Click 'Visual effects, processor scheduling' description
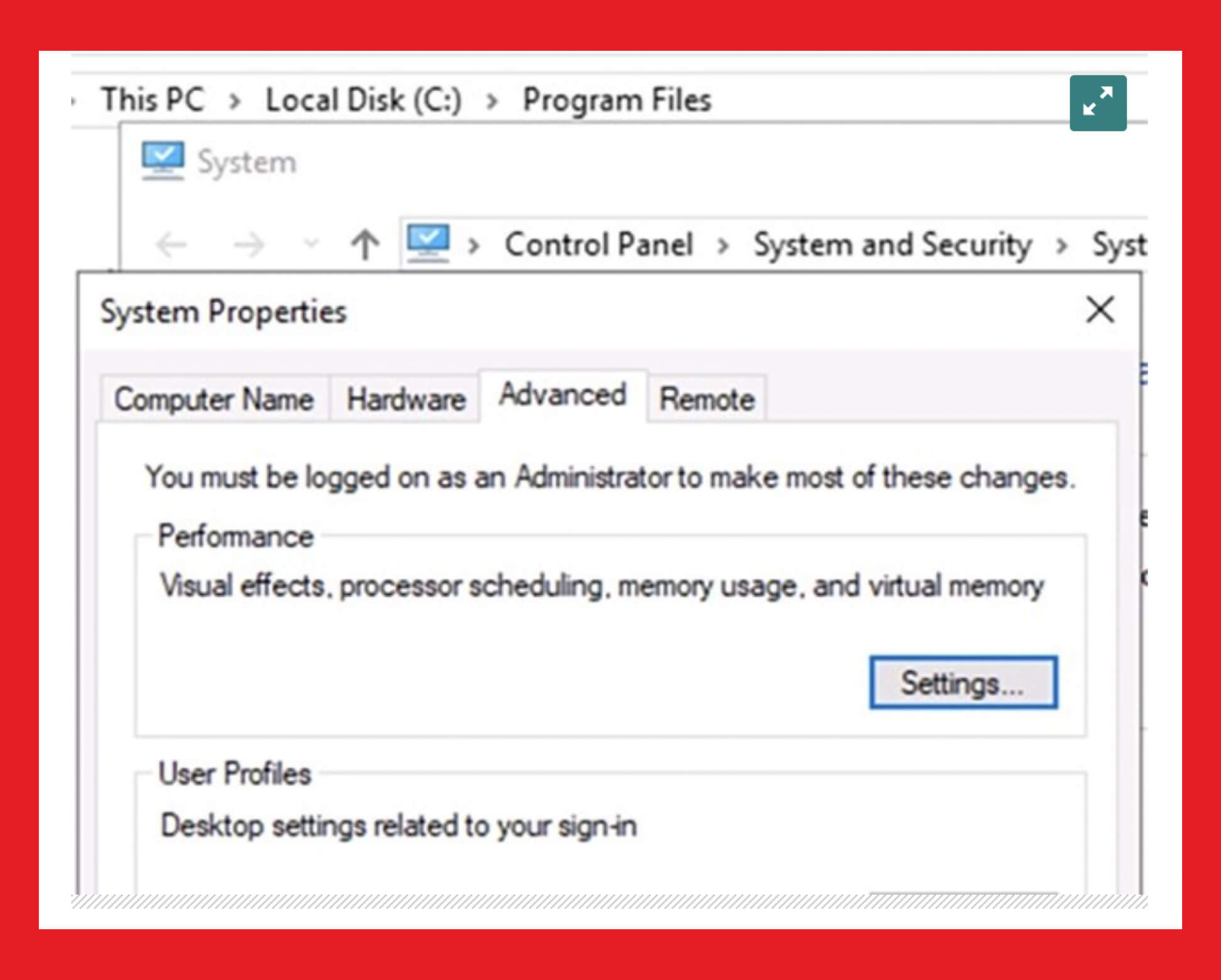 point(601,586)
